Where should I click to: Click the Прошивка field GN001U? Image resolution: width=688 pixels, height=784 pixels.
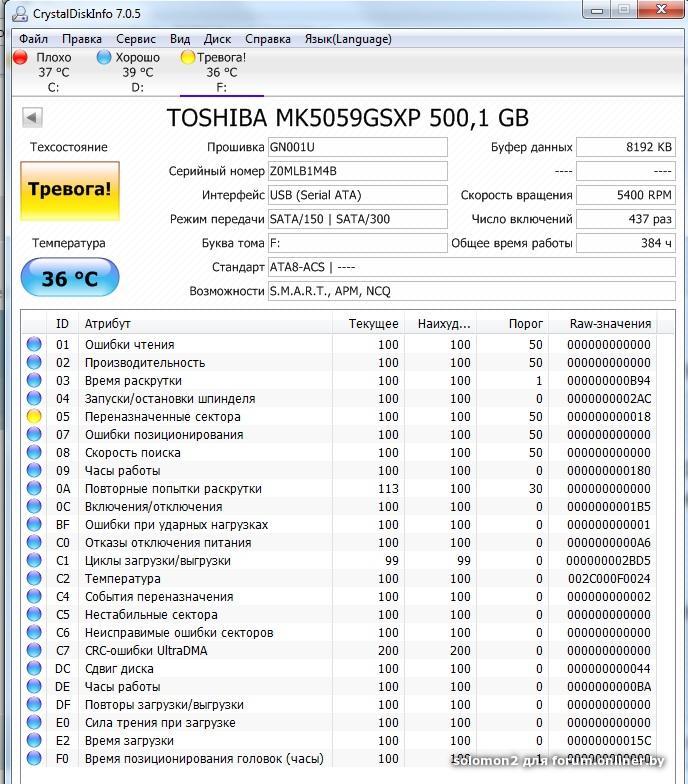358,147
